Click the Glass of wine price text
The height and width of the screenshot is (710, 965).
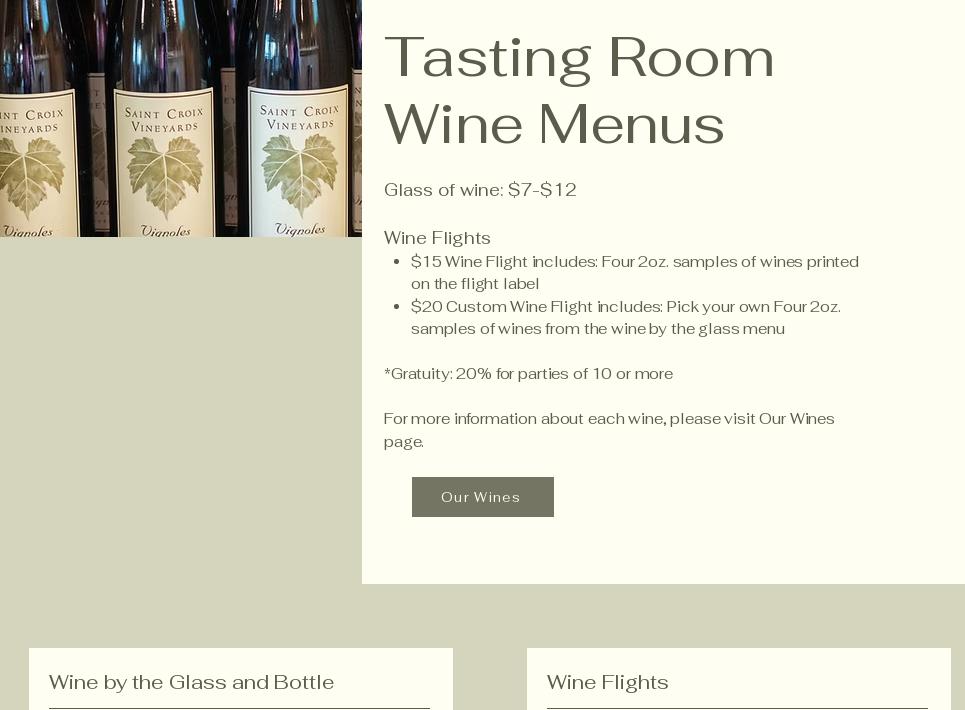[480, 190]
